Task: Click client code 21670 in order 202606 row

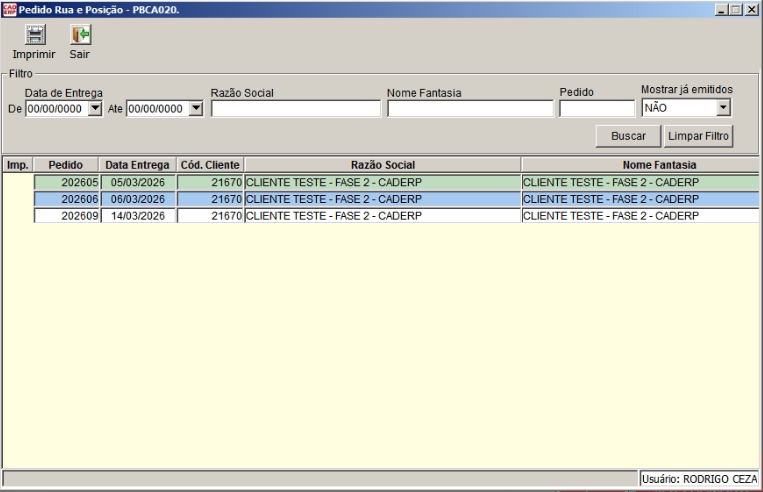Action: click(x=210, y=199)
